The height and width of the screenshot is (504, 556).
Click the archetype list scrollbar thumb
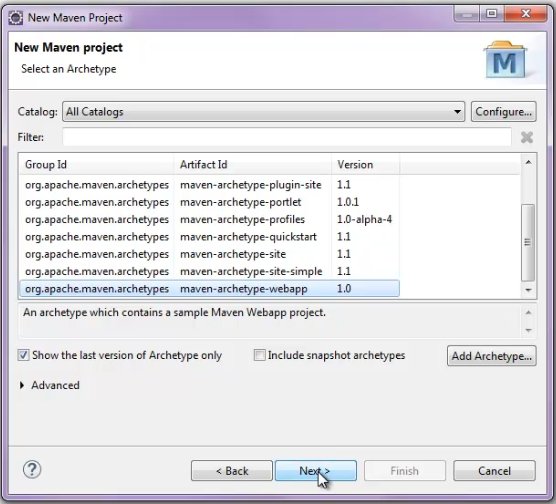(x=528, y=243)
